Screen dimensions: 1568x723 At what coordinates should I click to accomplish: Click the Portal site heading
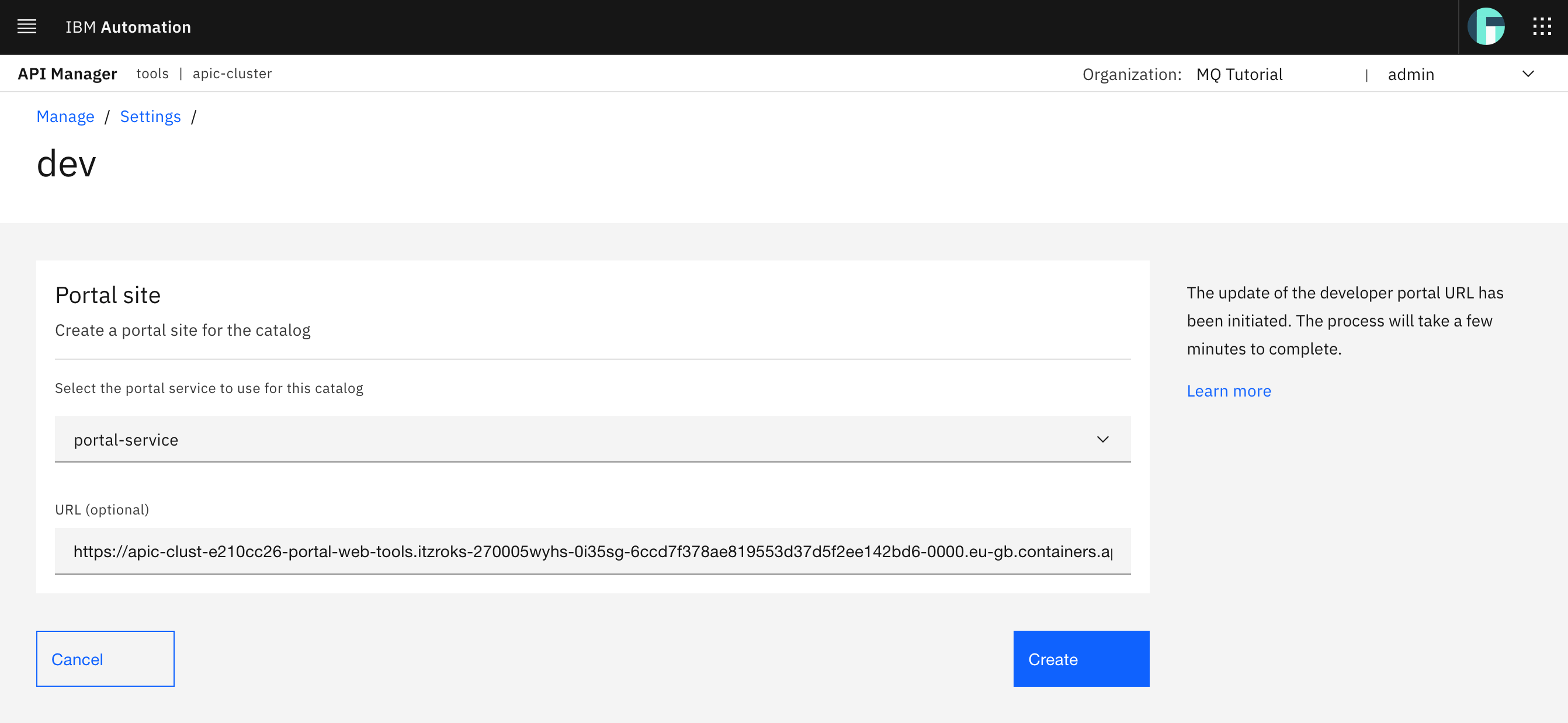[x=107, y=294]
